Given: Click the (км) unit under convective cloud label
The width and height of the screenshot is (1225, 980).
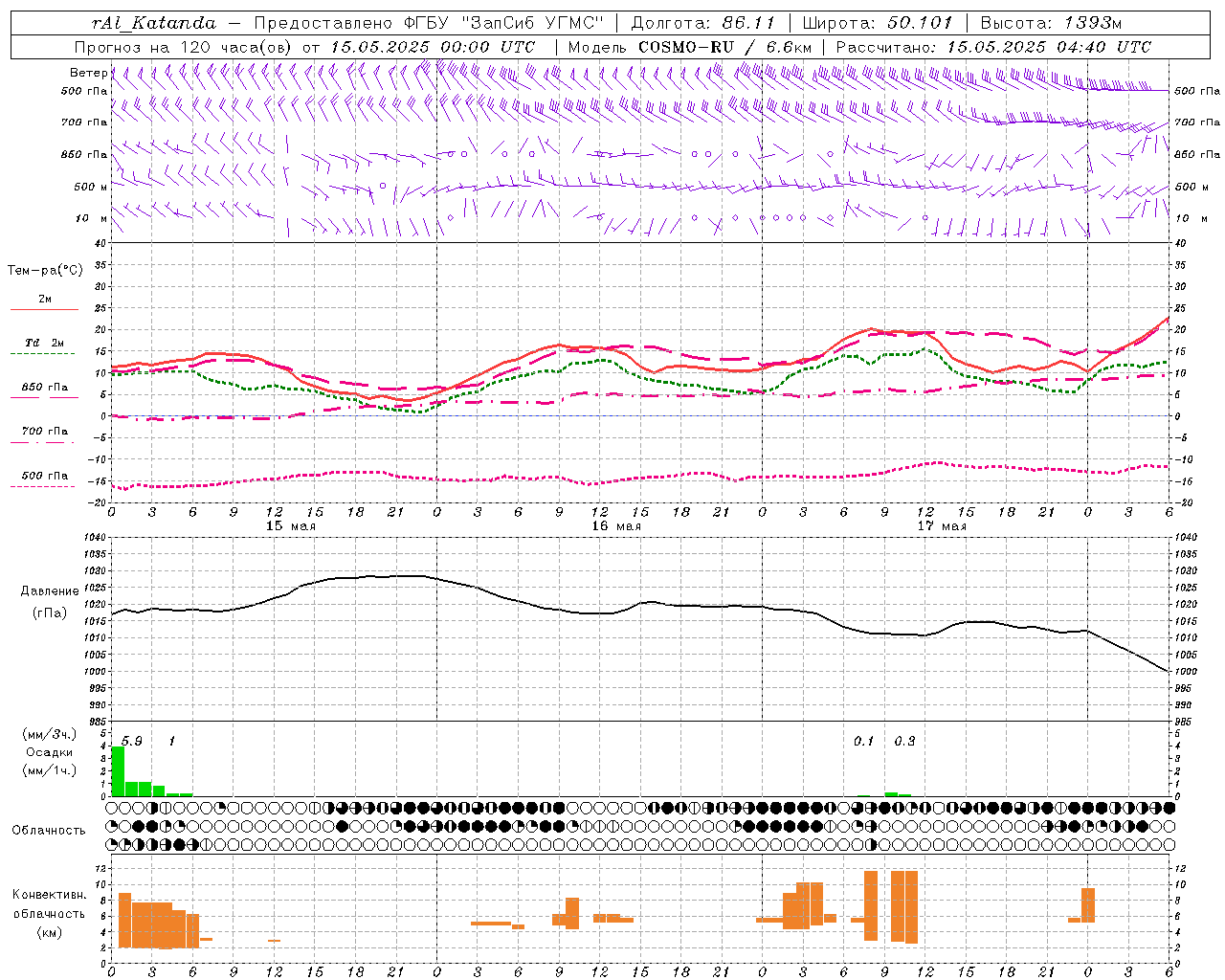Looking at the screenshot, I should click(50, 932).
